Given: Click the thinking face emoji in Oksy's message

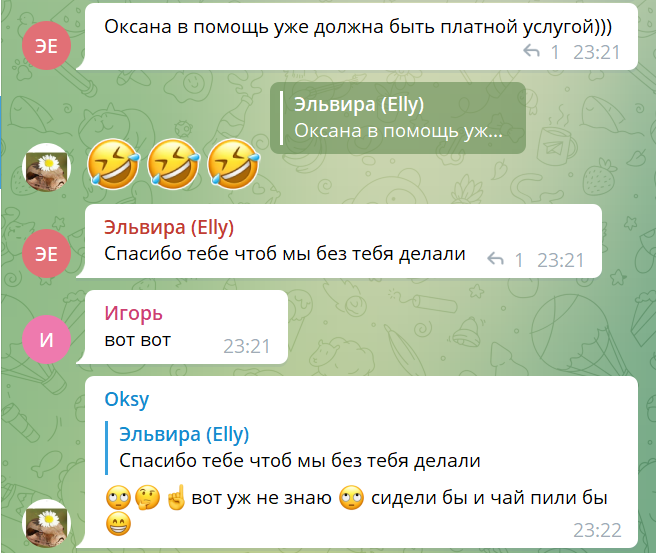Looking at the screenshot, I should click(148, 497).
